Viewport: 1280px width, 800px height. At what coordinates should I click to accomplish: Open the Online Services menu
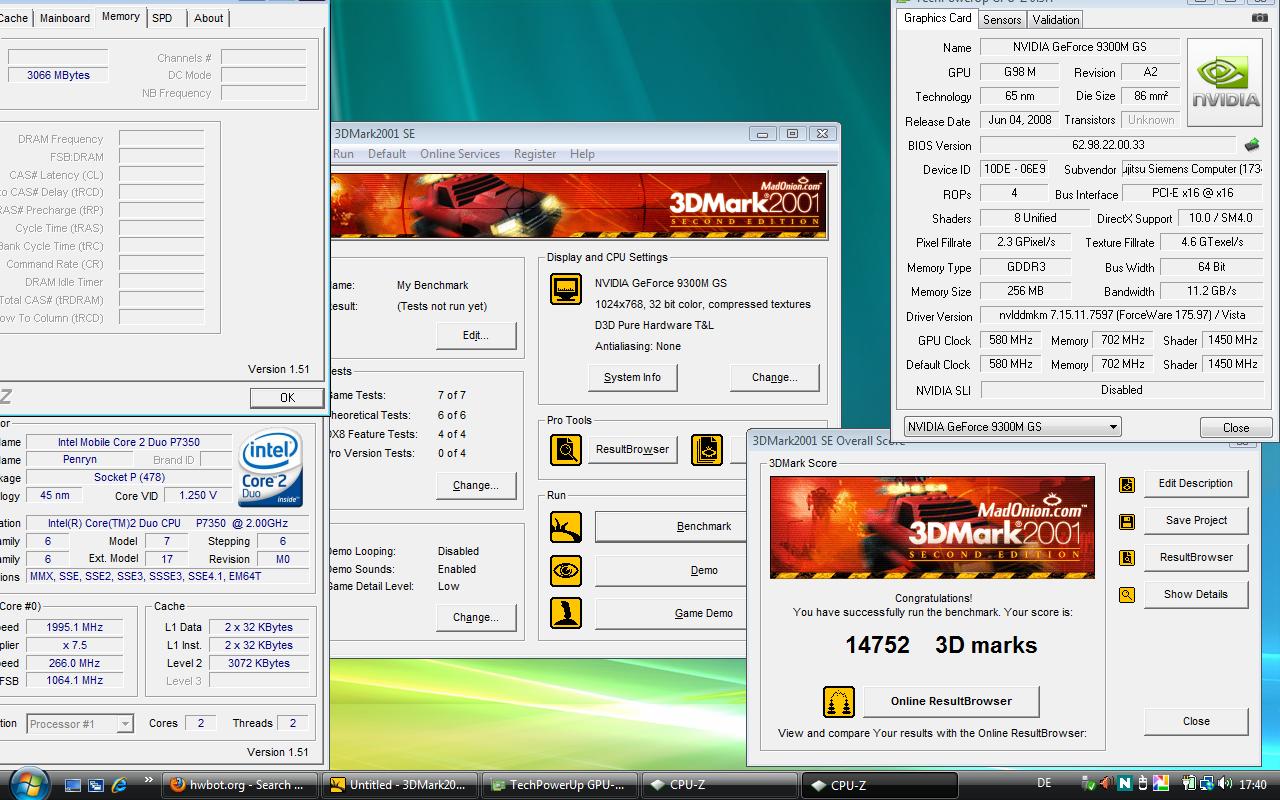(460, 154)
